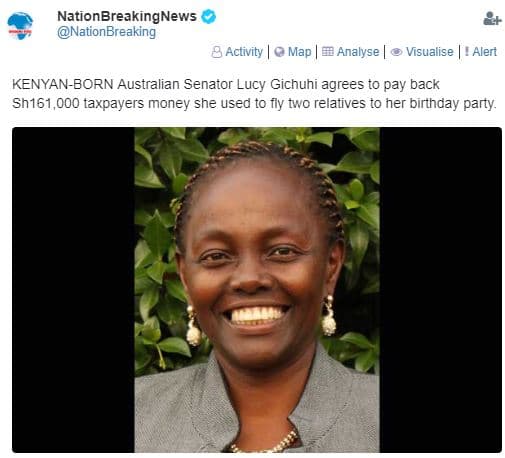505x458 pixels.
Task: Open the Analyse link
Action: 358,52
